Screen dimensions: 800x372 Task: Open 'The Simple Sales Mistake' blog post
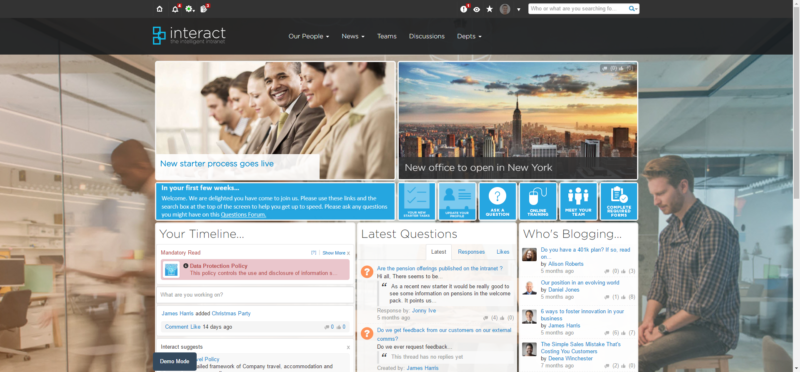(x=581, y=348)
